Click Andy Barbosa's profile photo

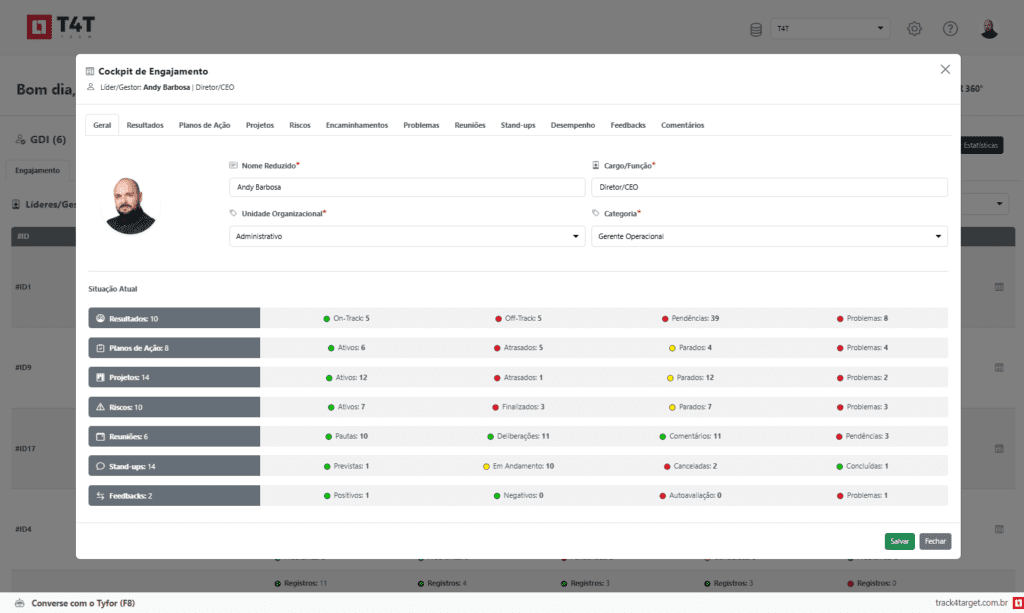click(132, 206)
